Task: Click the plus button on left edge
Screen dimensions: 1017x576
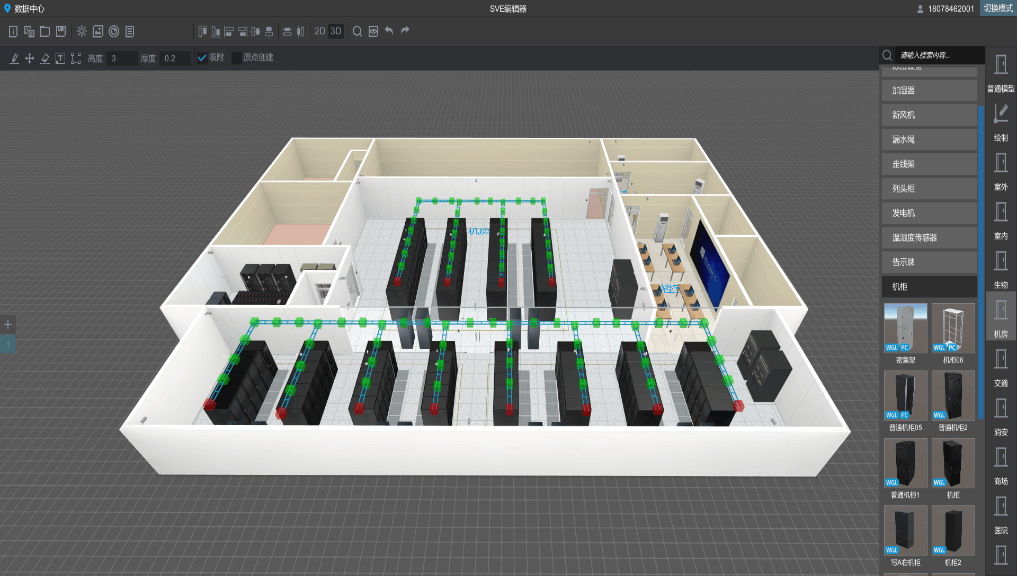Action: click(x=8, y=324)
